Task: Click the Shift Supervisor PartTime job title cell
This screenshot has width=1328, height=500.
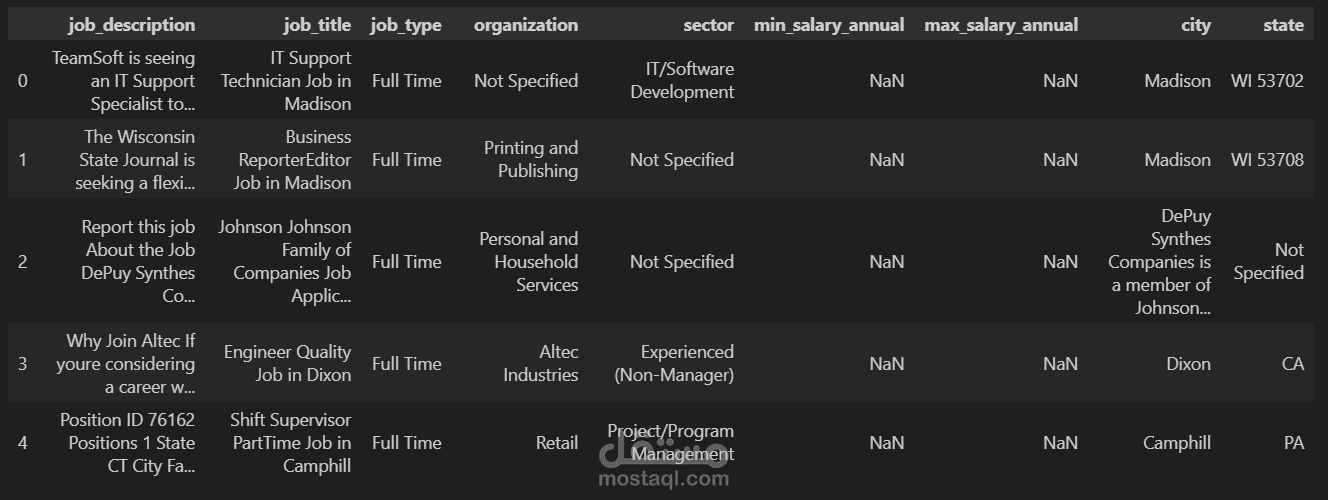Action: point(290,443)
